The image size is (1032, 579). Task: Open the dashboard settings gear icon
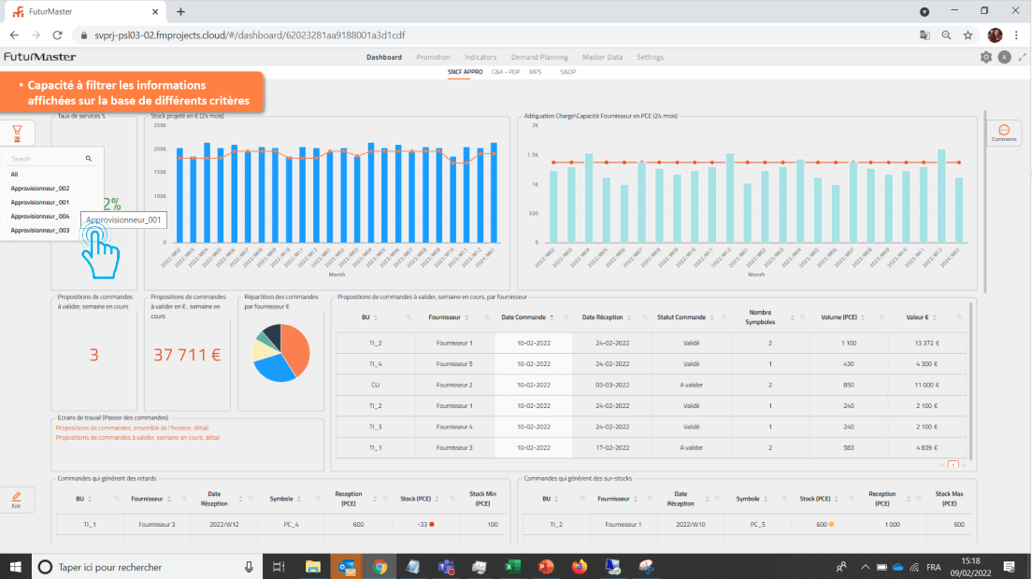click(x=985, y=58)
